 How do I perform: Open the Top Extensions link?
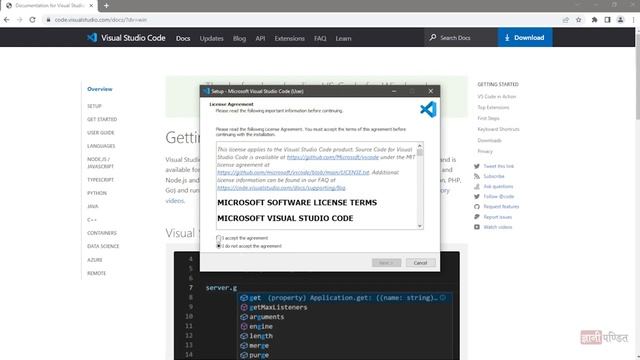click(x=493, y=107)
